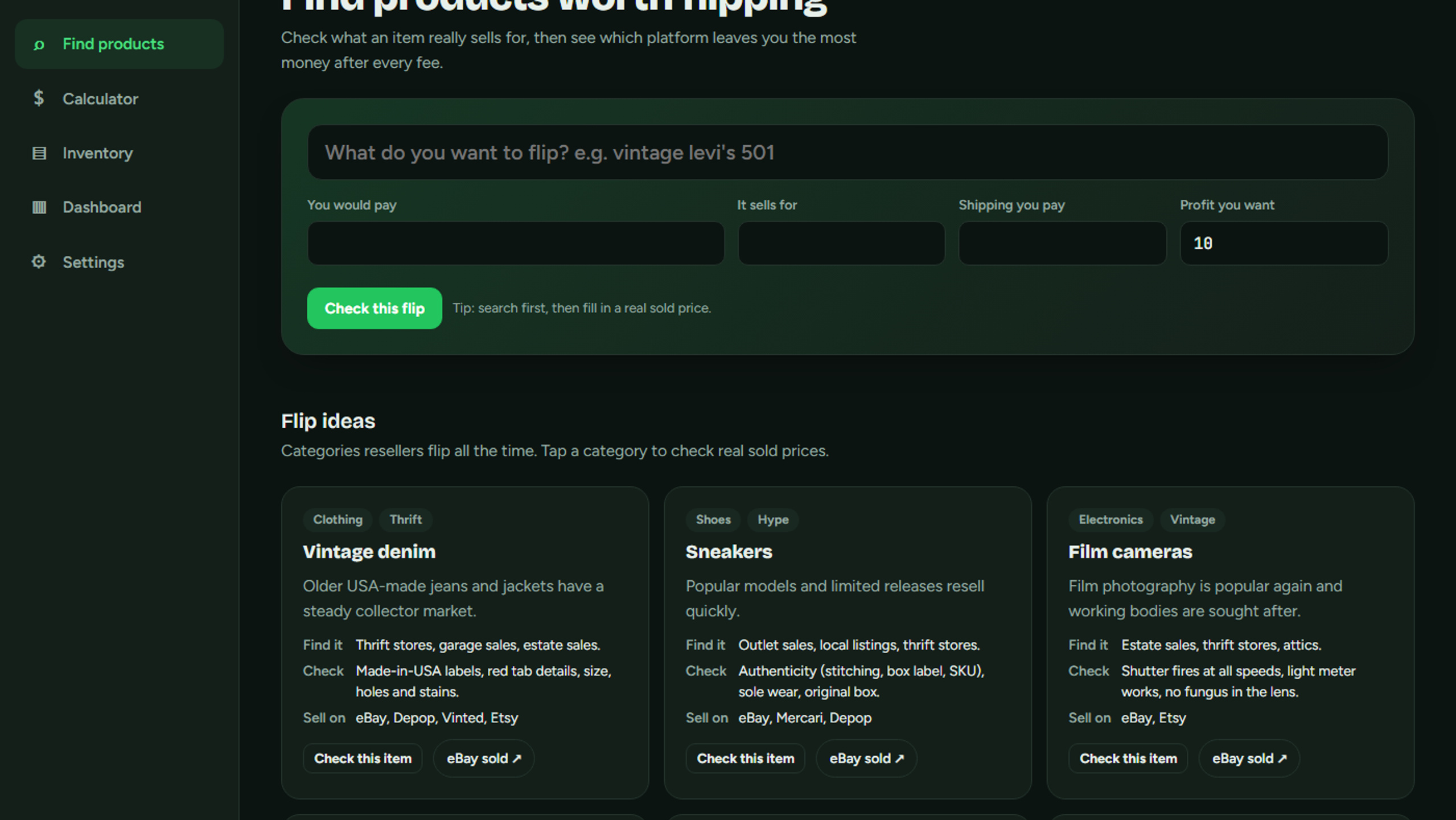This screenshot has height=820, width=1456.
Task: Click the 'It sells for' field
Action: (841, 243)
